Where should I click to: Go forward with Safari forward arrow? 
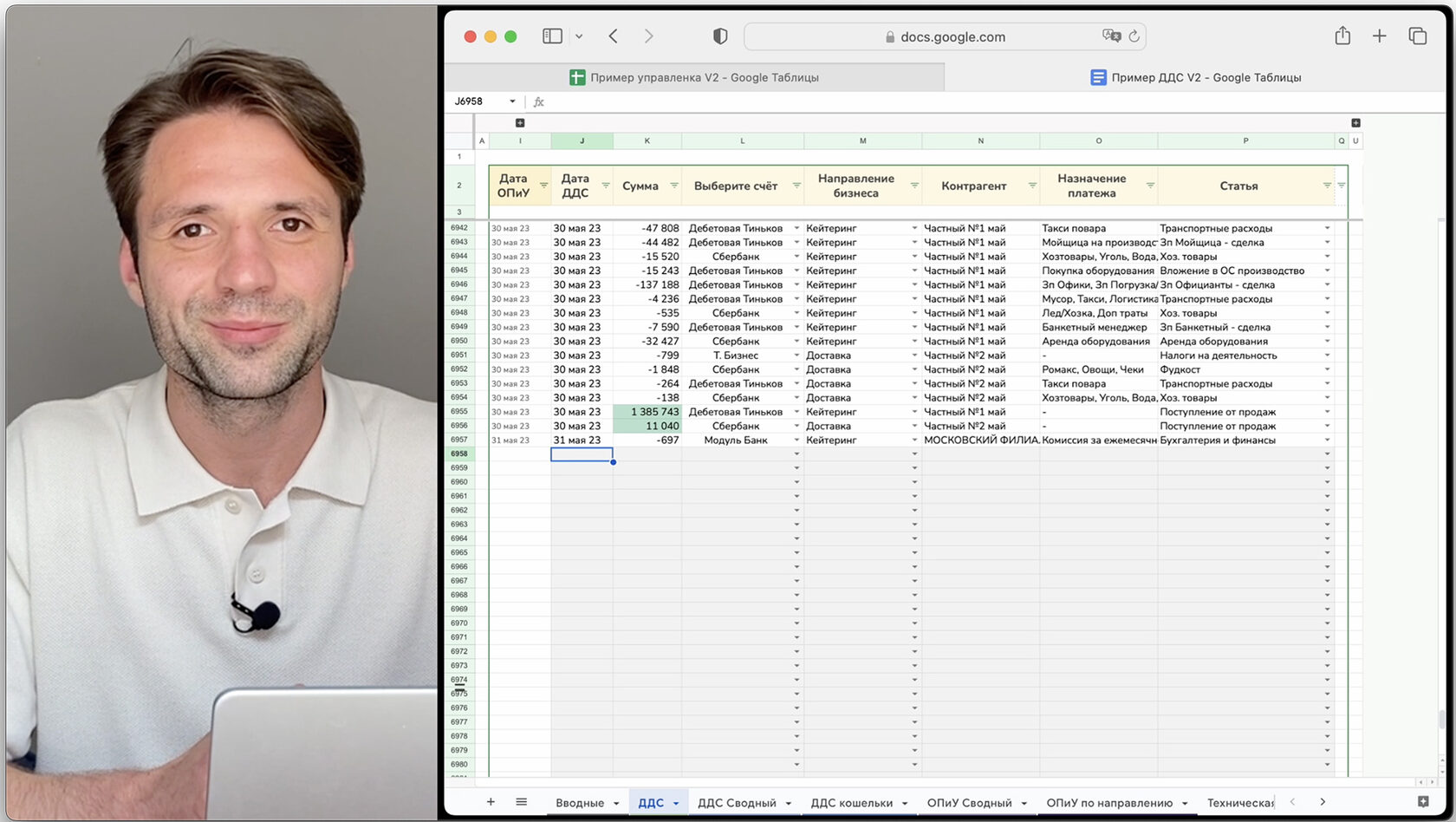pos(648,36)
